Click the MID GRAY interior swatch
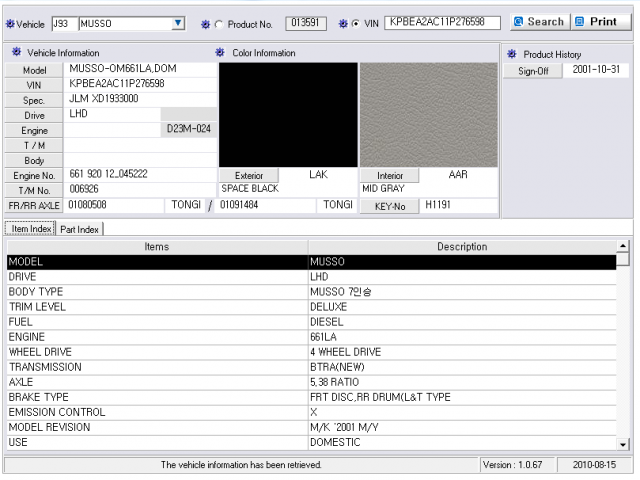The height and width of the screenshot is (480, 640). (429, 115)
